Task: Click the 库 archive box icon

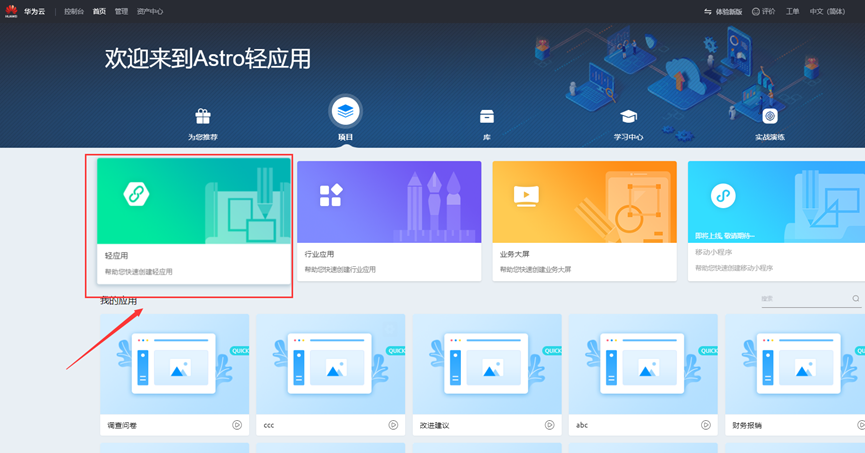Action: (487, 116)
